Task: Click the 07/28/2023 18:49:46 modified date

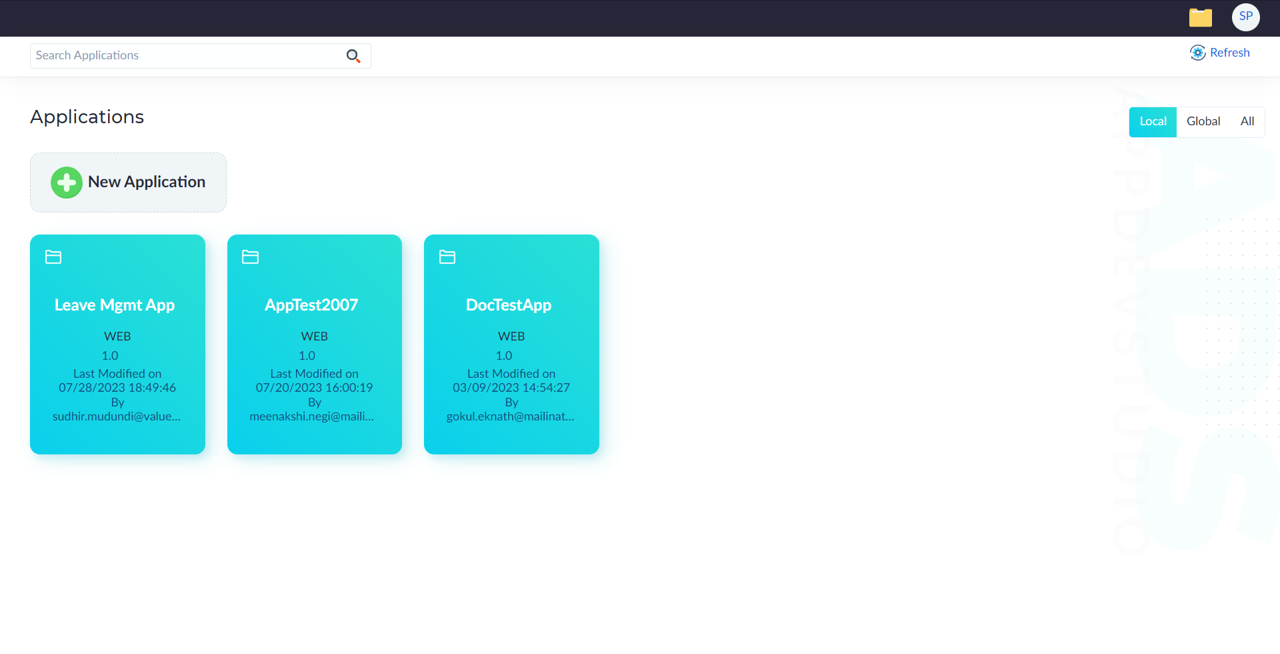Action: click(x=117, y=387)
